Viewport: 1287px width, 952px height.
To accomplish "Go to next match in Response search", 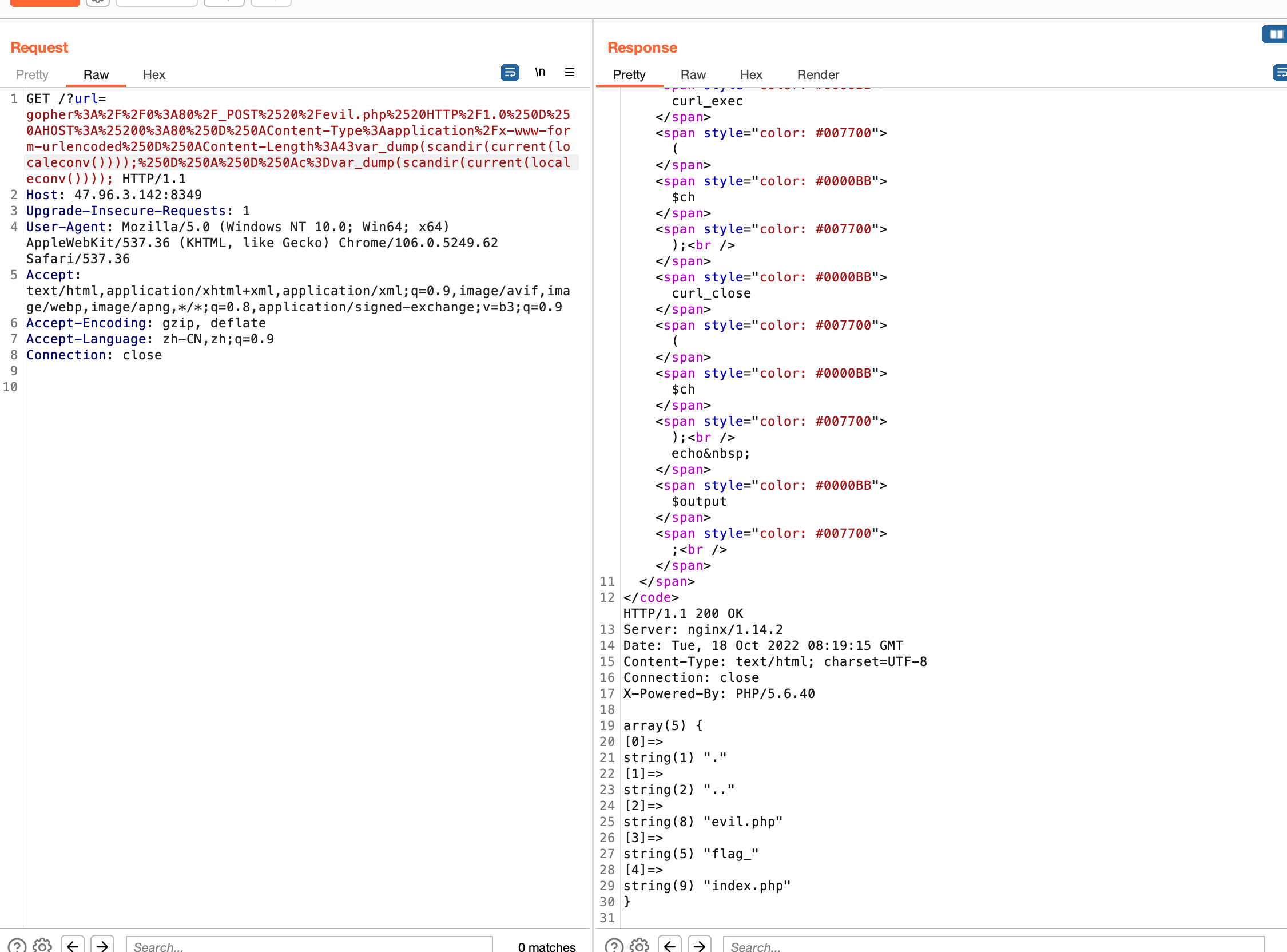I will pyautogui.click(x=700, y=945).
